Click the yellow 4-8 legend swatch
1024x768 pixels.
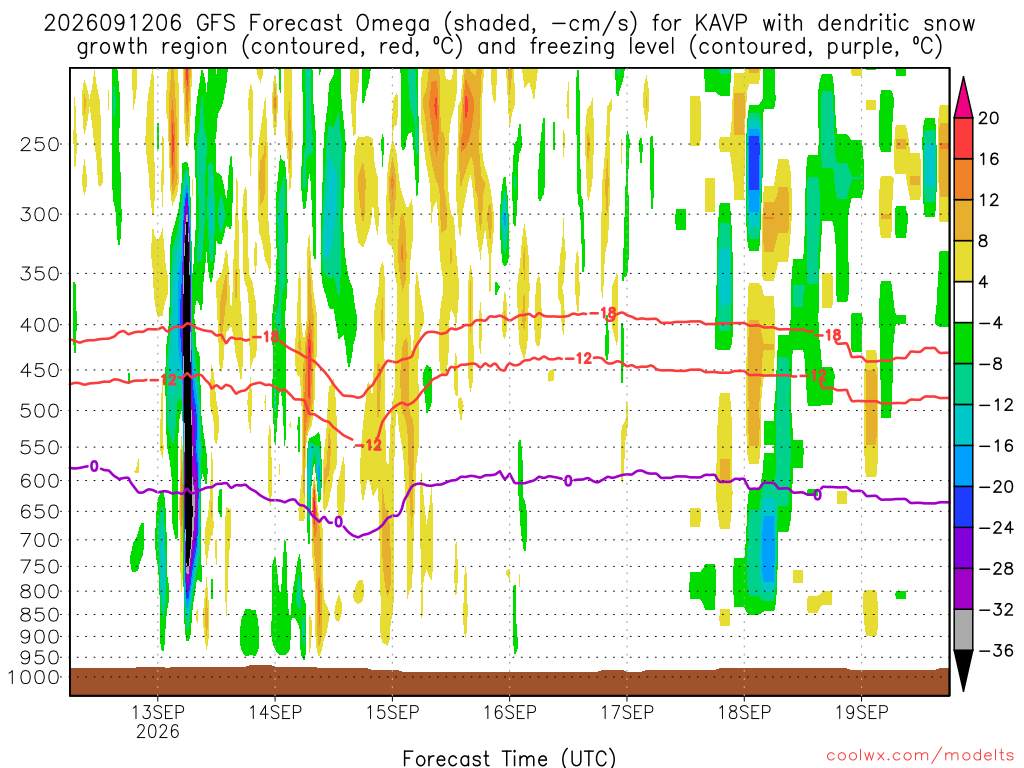[x=963, y=261]
